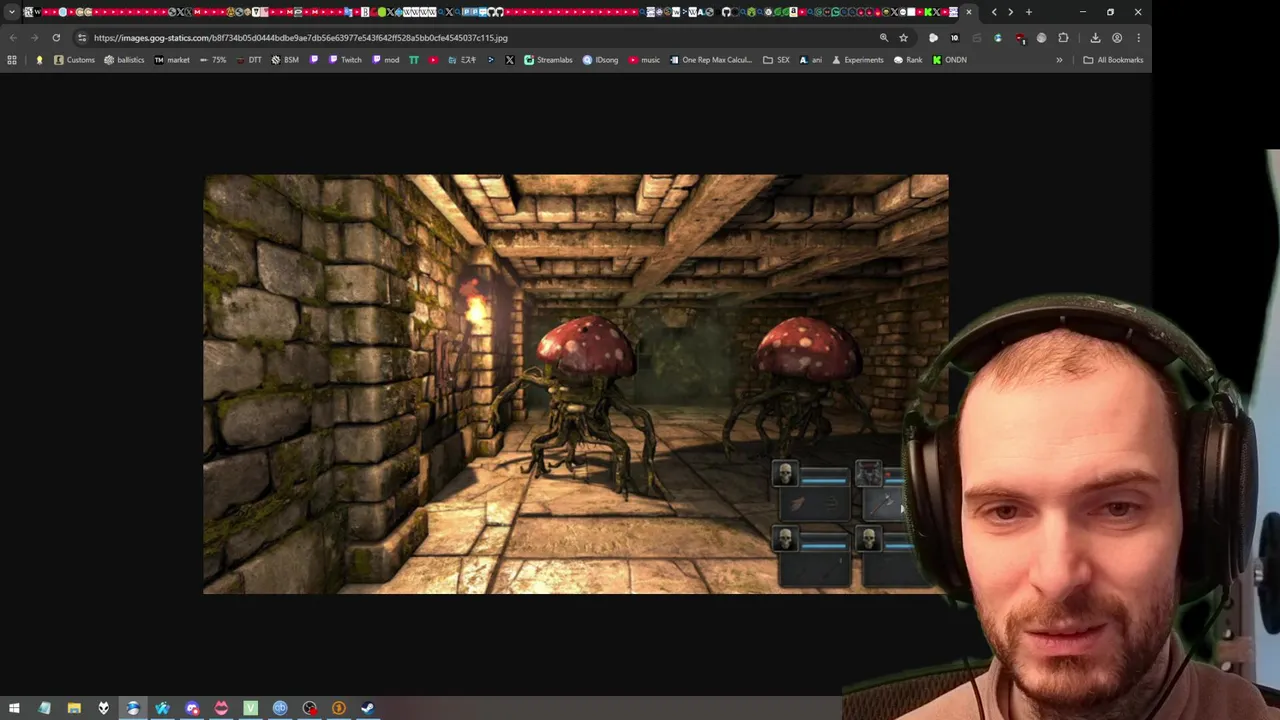Open the Twitch bookmark
1280x720 pixels.
(x=345, y=60)
